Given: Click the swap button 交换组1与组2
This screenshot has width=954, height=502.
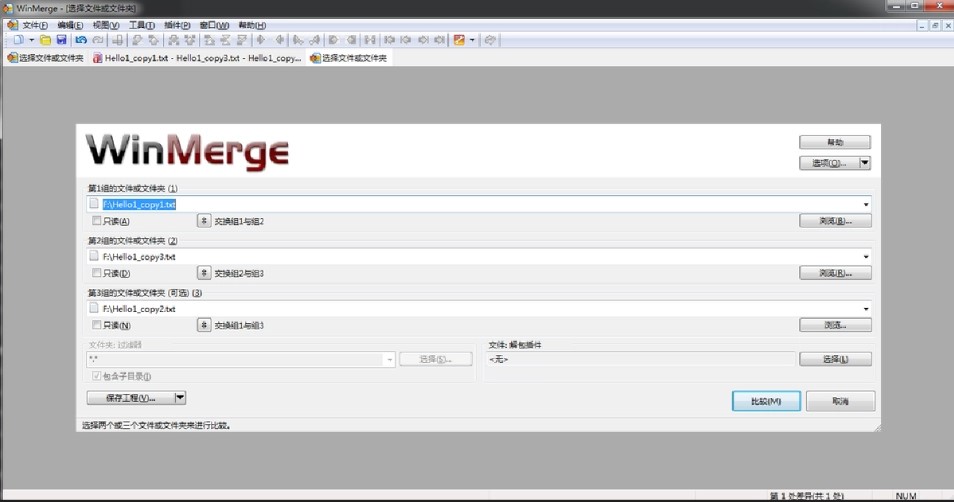Looking at the screenshot, I should tap(204, 221).
